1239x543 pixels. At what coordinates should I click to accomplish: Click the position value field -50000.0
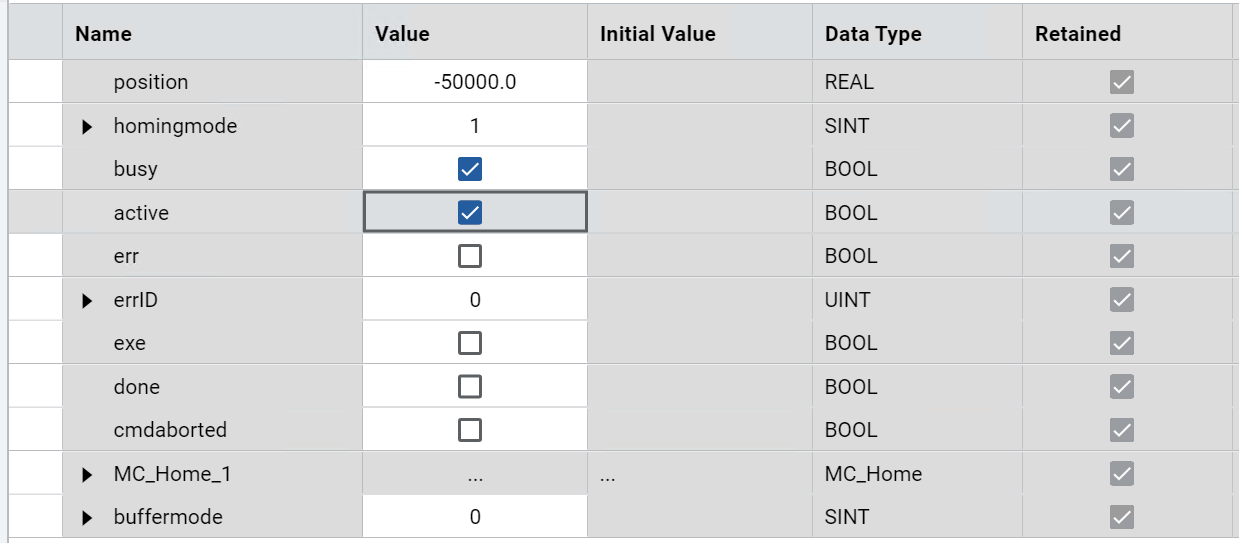point(475,82)
